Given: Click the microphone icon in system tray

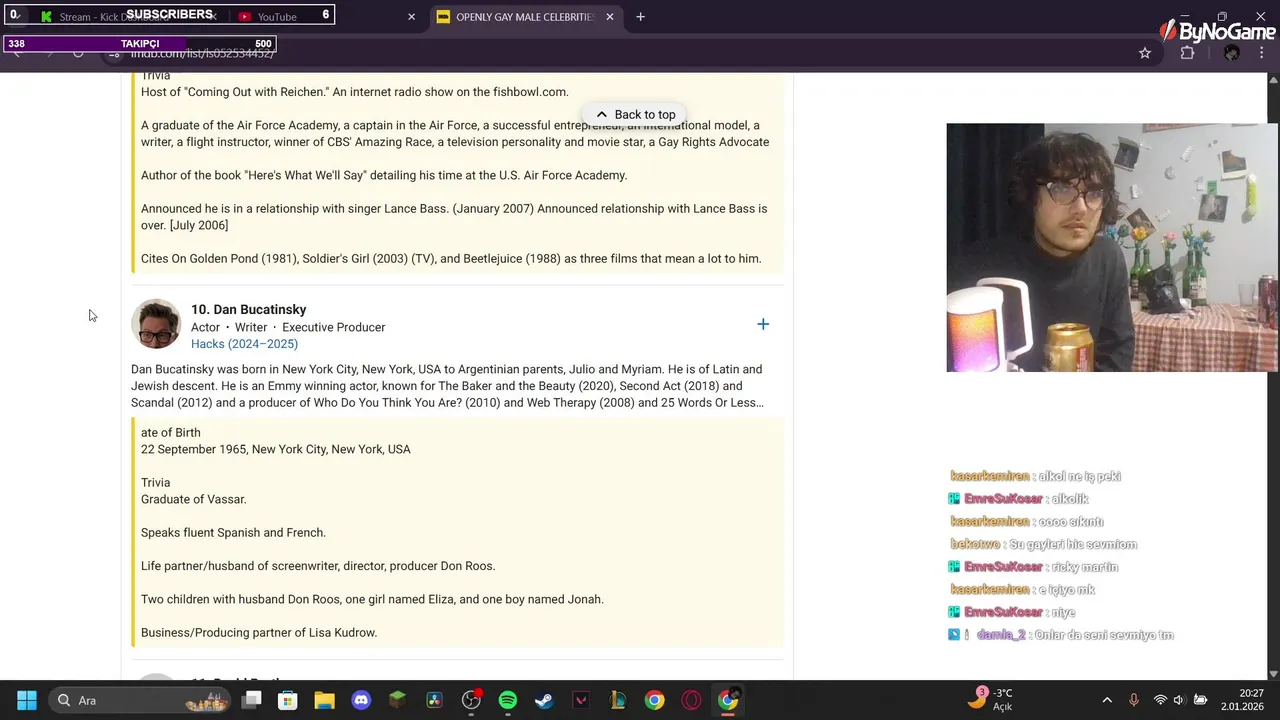Looking at the screenshot, I should click(x=1133, y=700).
